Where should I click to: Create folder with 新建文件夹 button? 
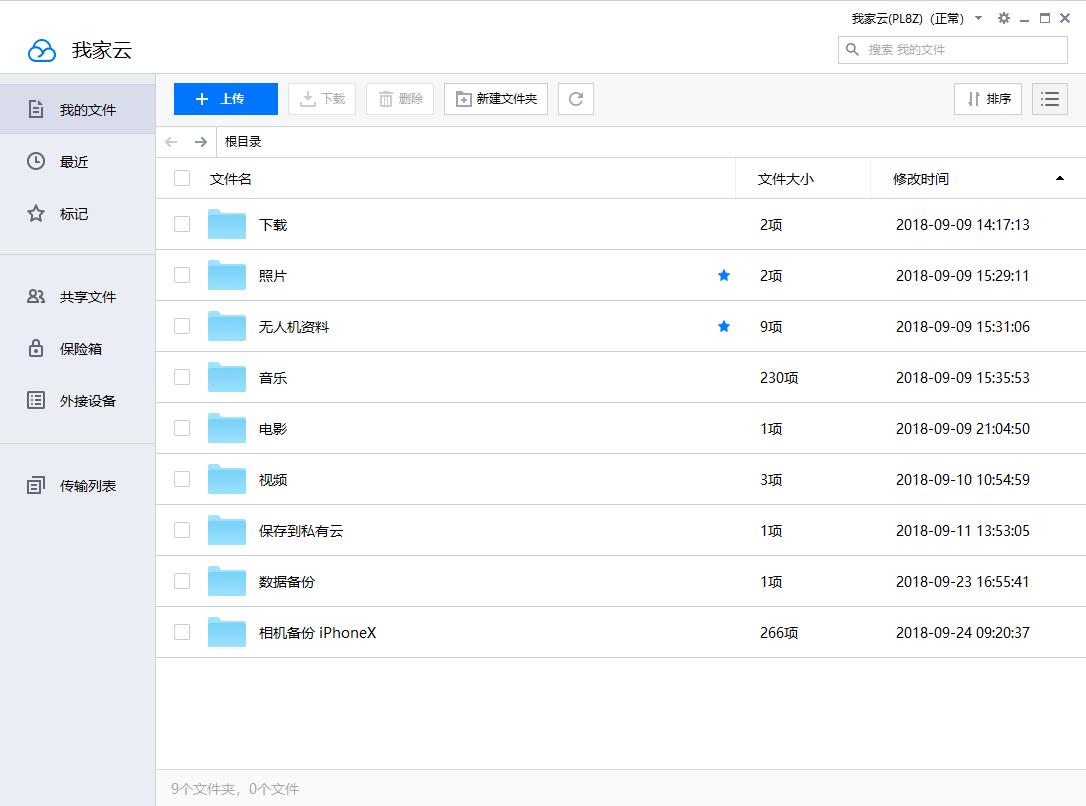[x=496, y=98]
